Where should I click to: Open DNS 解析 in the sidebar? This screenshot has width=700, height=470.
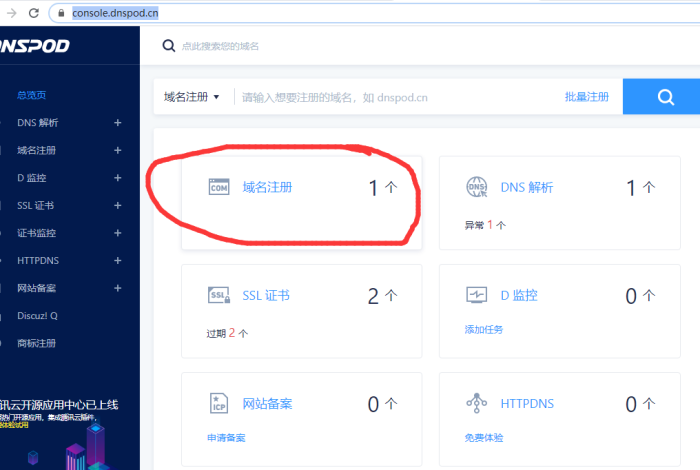(38, 123)
